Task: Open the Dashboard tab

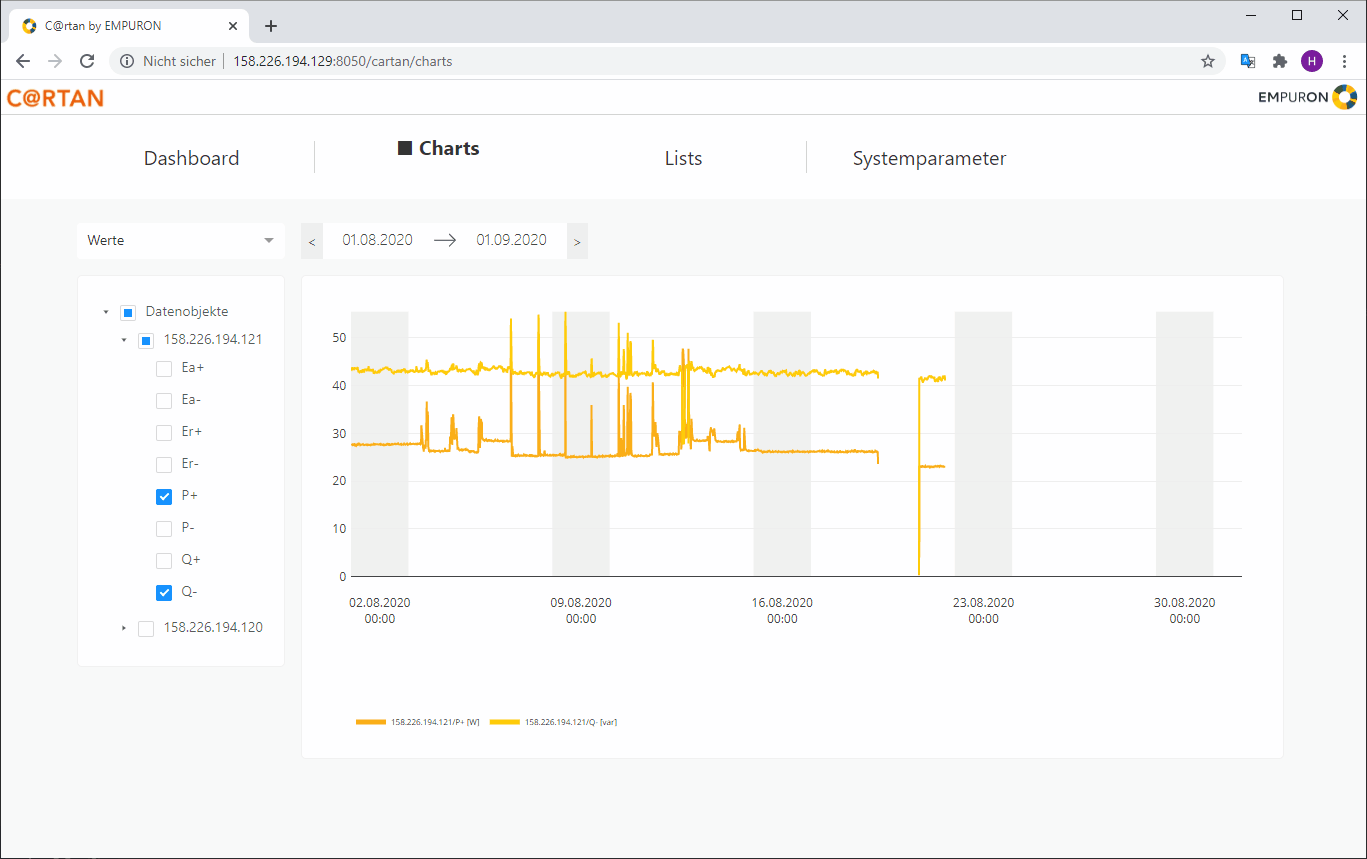Action: coord(191,158)
